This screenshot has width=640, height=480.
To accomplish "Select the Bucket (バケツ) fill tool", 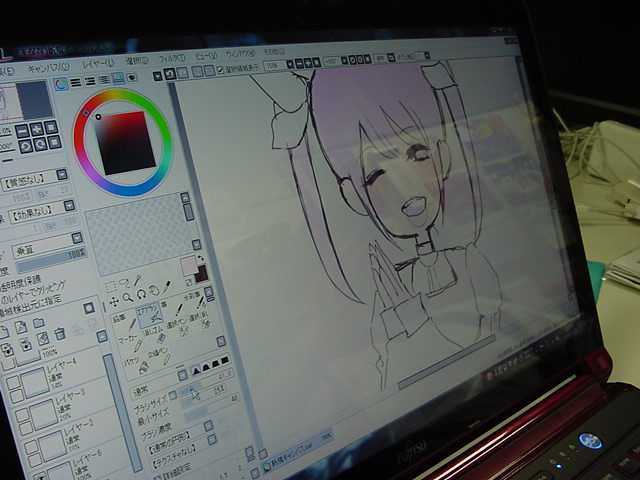I will pos(138,366).
